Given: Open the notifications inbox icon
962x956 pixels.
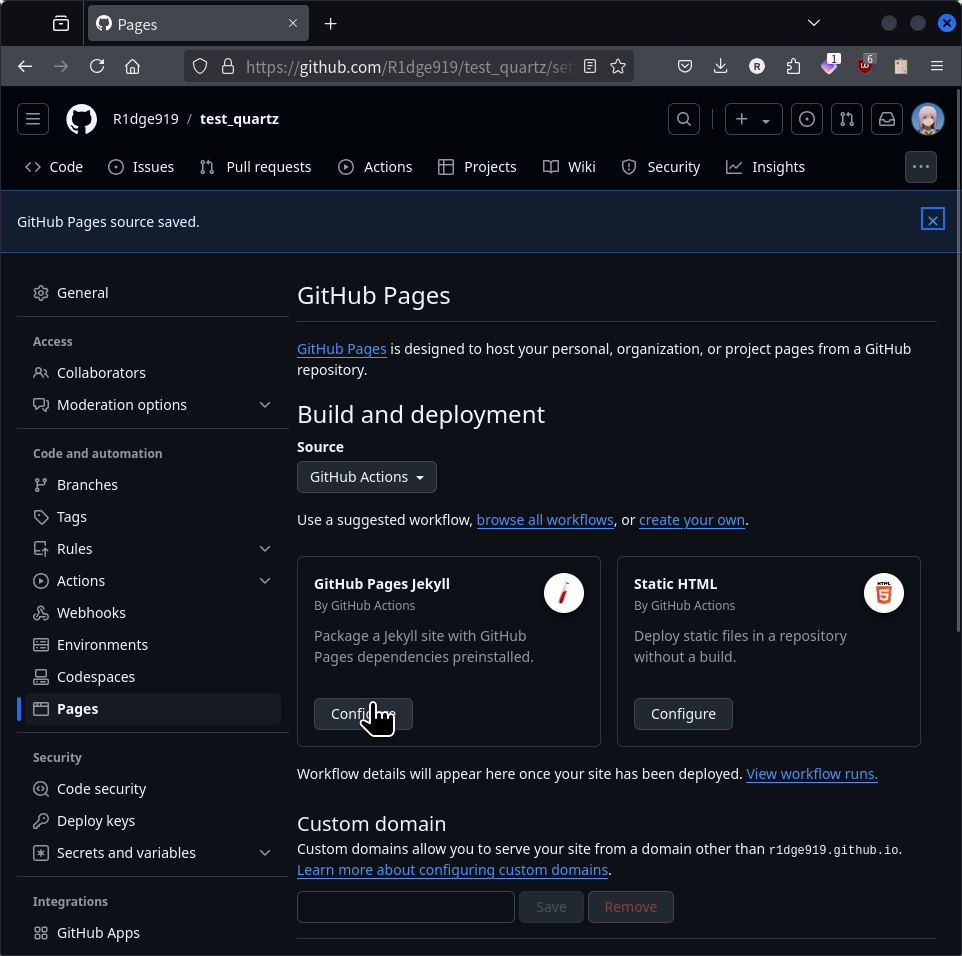Looking at the screenshot, I should point(887,119).
